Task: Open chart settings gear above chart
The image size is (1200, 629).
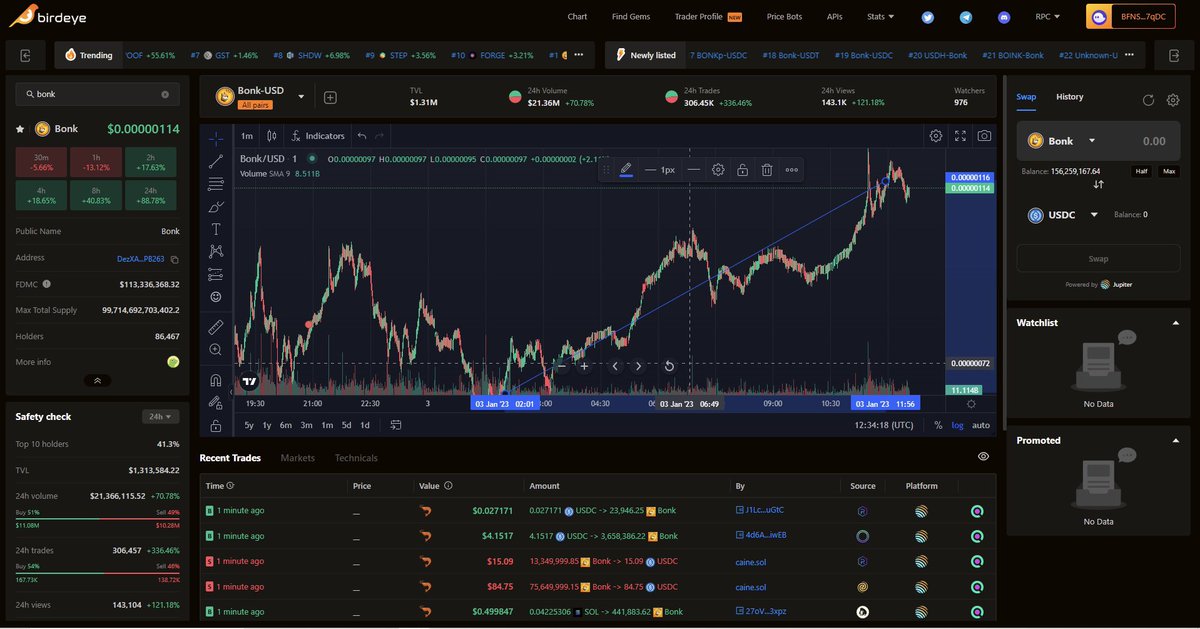Action: coord(936,136)
